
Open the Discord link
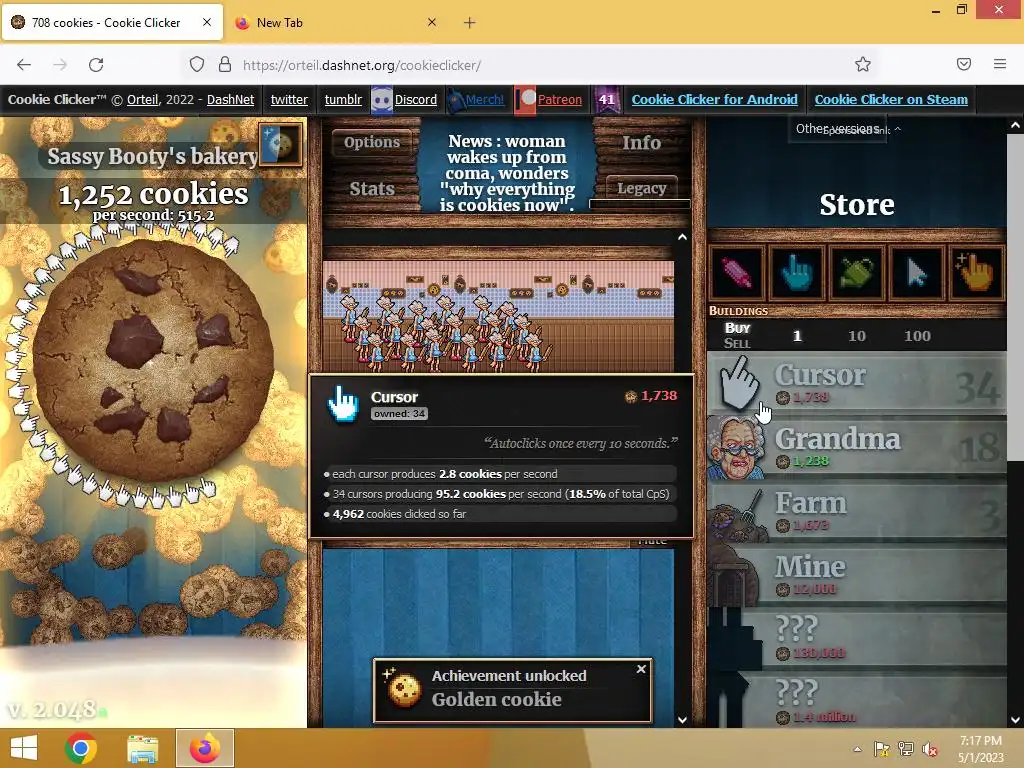(416, 100)
